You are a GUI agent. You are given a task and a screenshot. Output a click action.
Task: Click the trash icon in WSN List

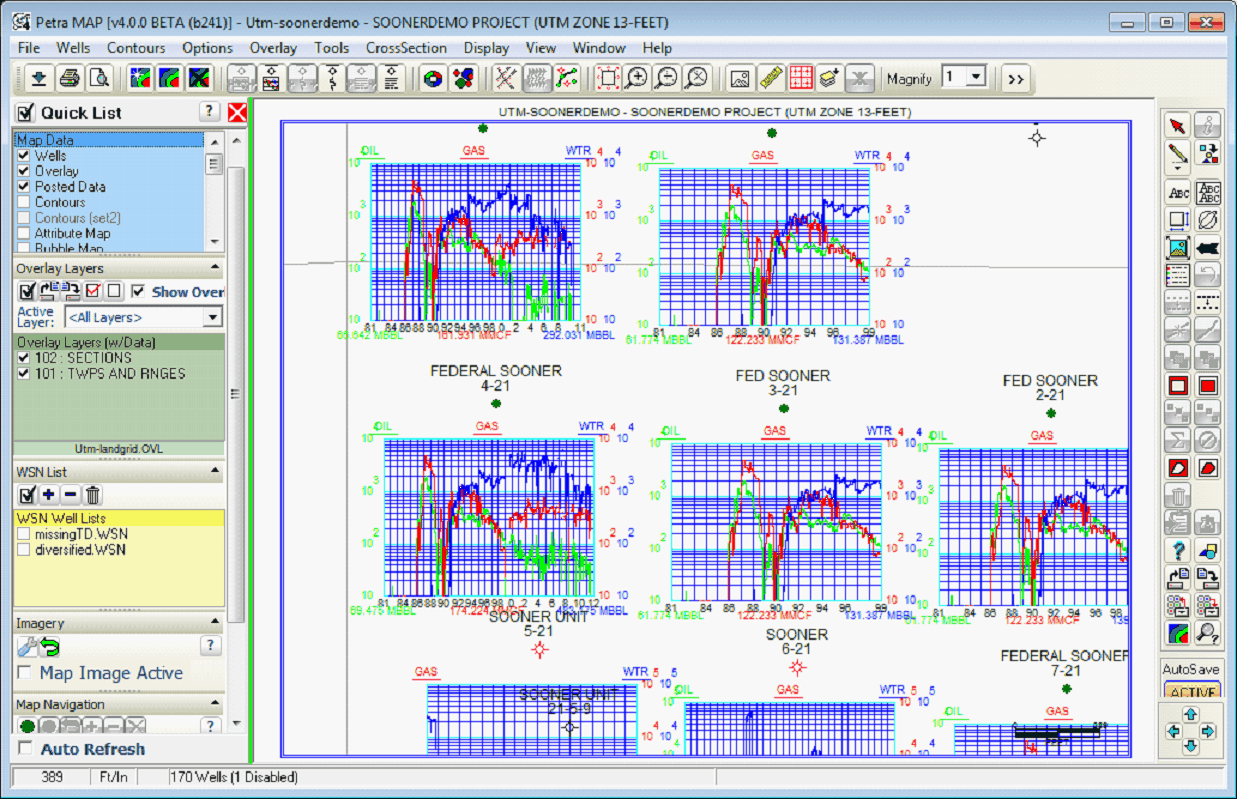point(93,495)
